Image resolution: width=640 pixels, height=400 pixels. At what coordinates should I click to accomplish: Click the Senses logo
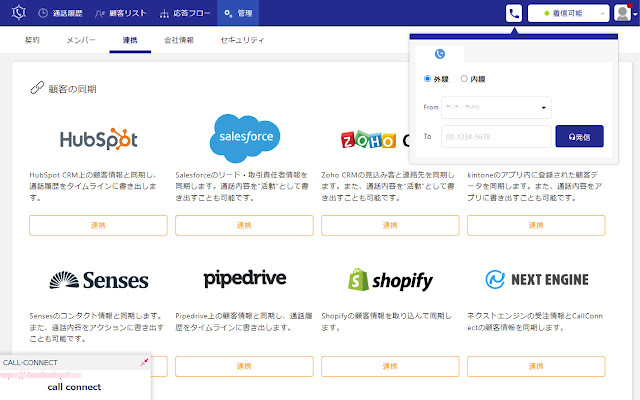coord(99,280)
